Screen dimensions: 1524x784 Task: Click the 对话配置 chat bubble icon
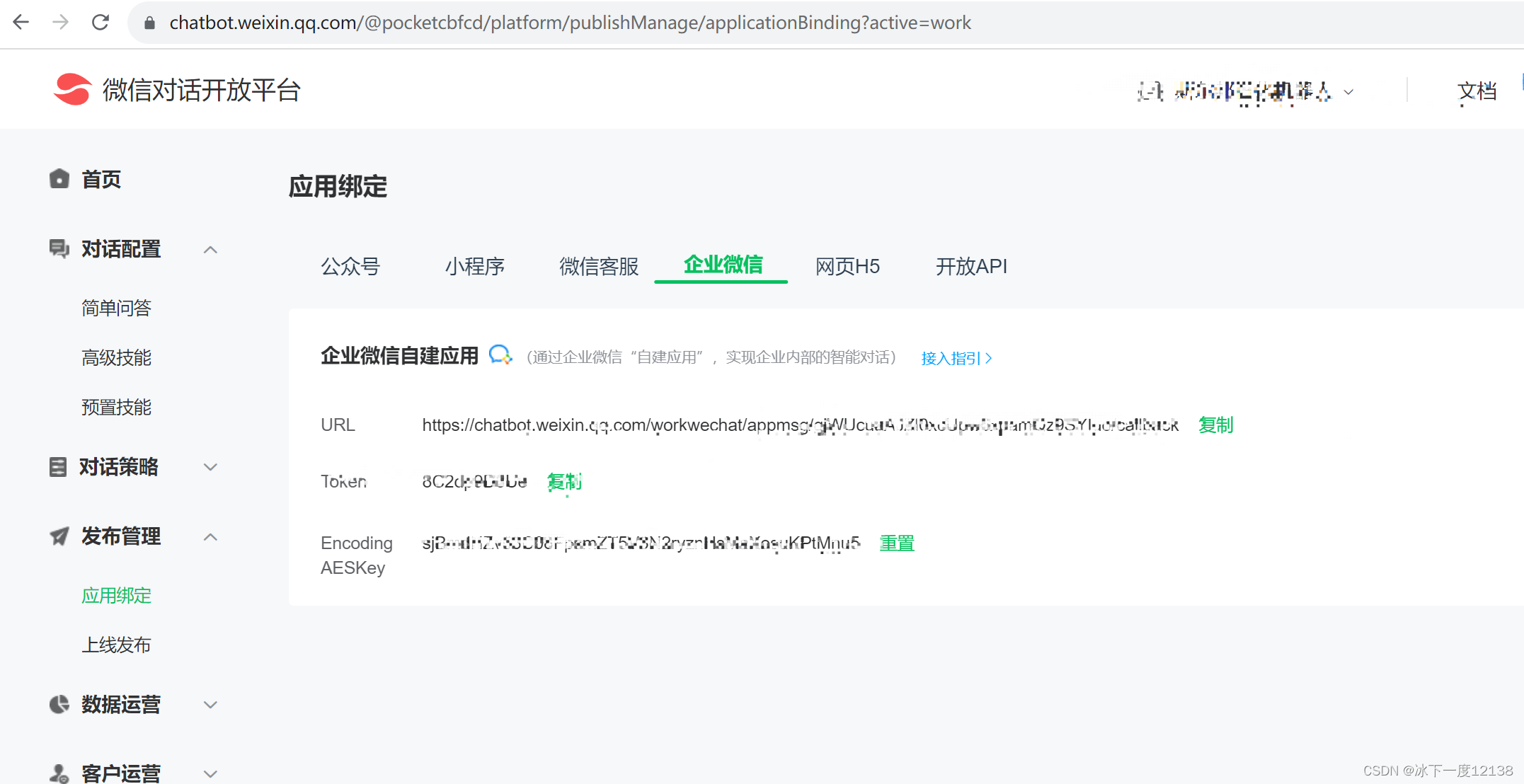(x=59, y=249)
